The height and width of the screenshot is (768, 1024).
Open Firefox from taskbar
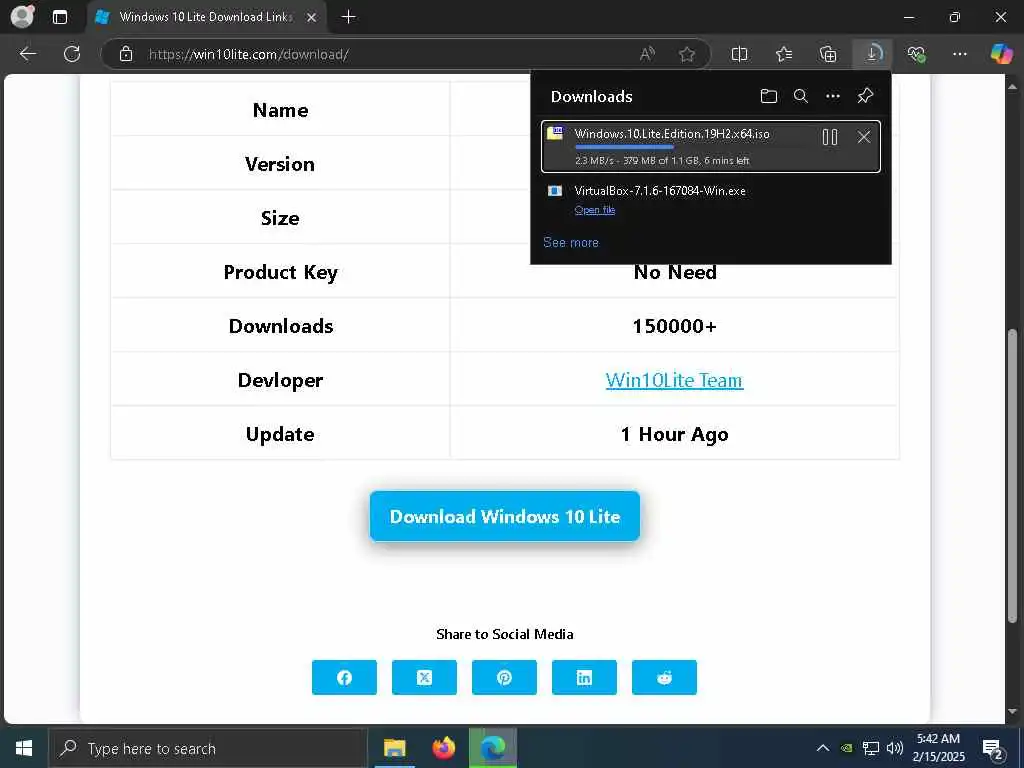pos(443,748)
